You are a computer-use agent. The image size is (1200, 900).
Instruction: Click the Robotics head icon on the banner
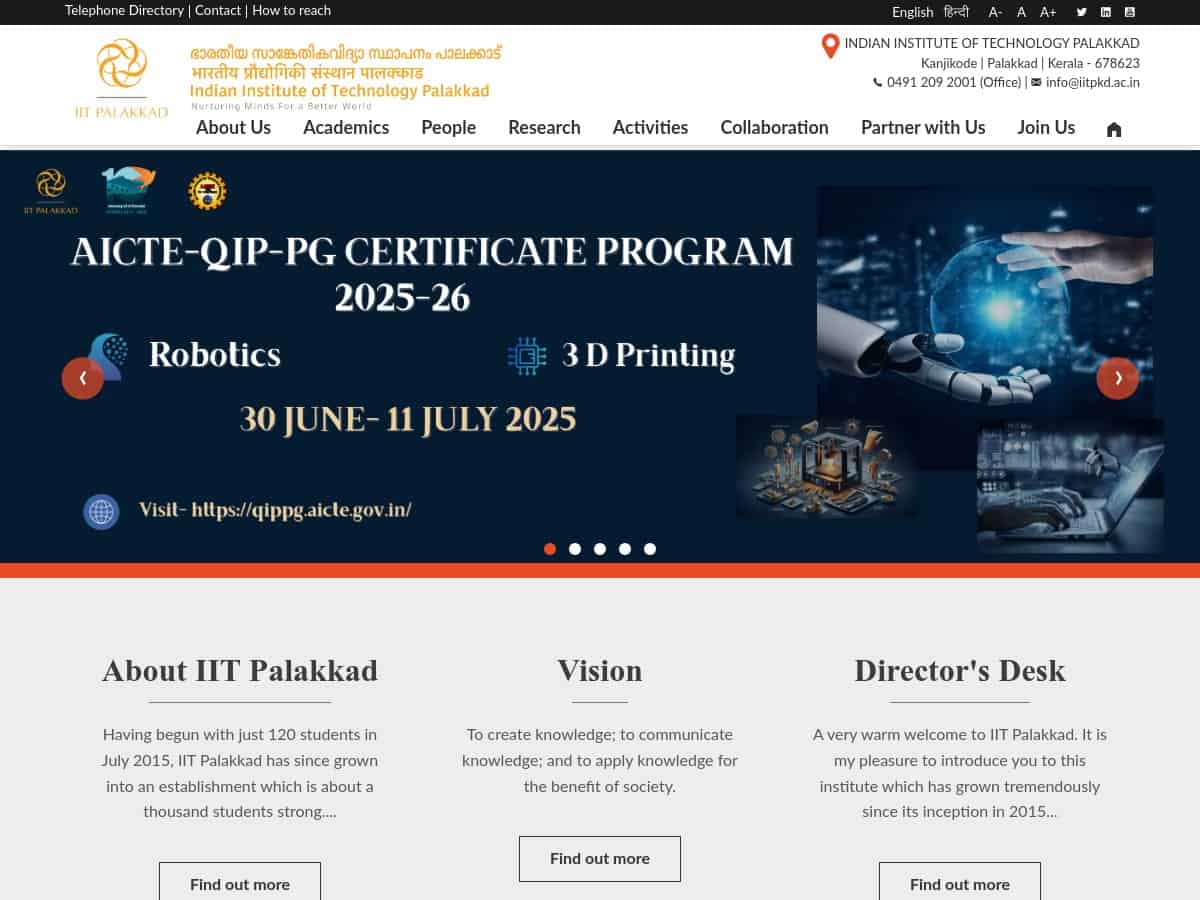(x=107, y=356)
